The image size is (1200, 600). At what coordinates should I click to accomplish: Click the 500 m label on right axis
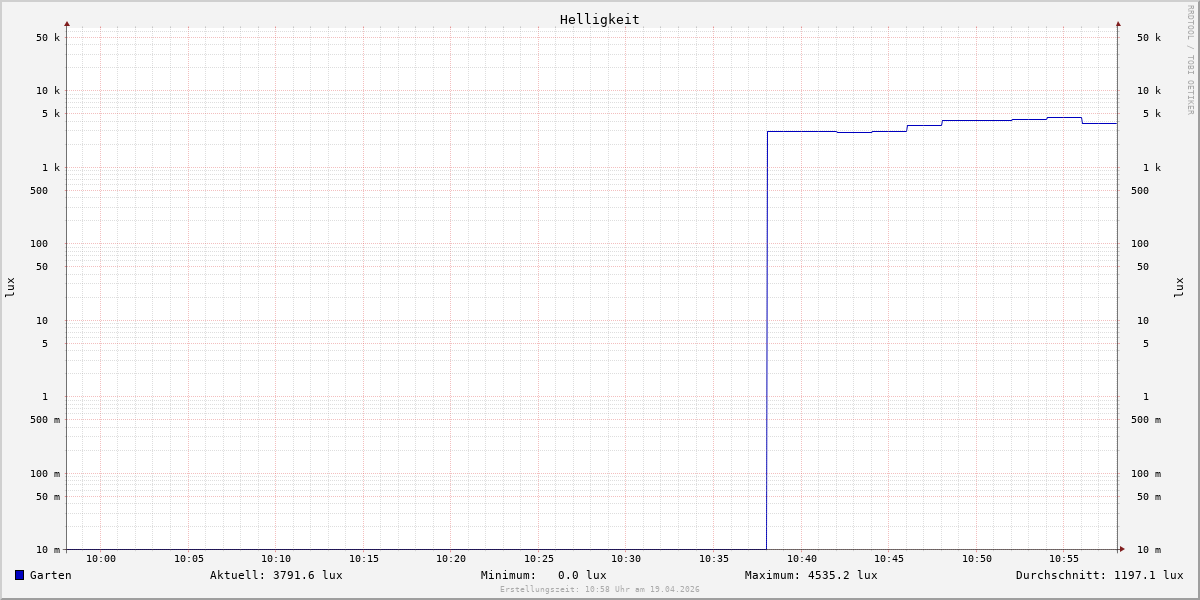[1146, 420]
